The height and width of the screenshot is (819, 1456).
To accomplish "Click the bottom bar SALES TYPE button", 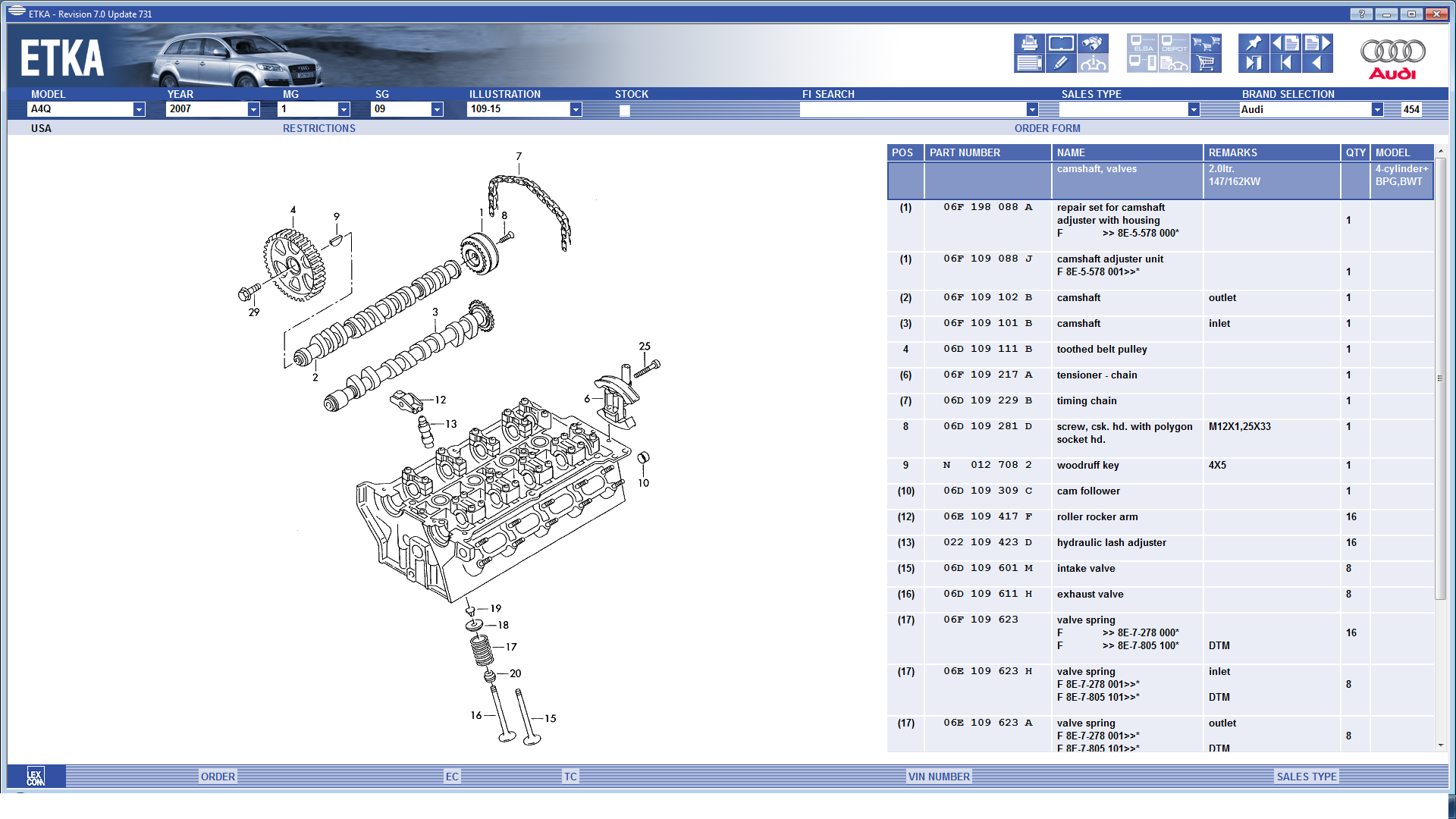I will tap(1307, 777).
